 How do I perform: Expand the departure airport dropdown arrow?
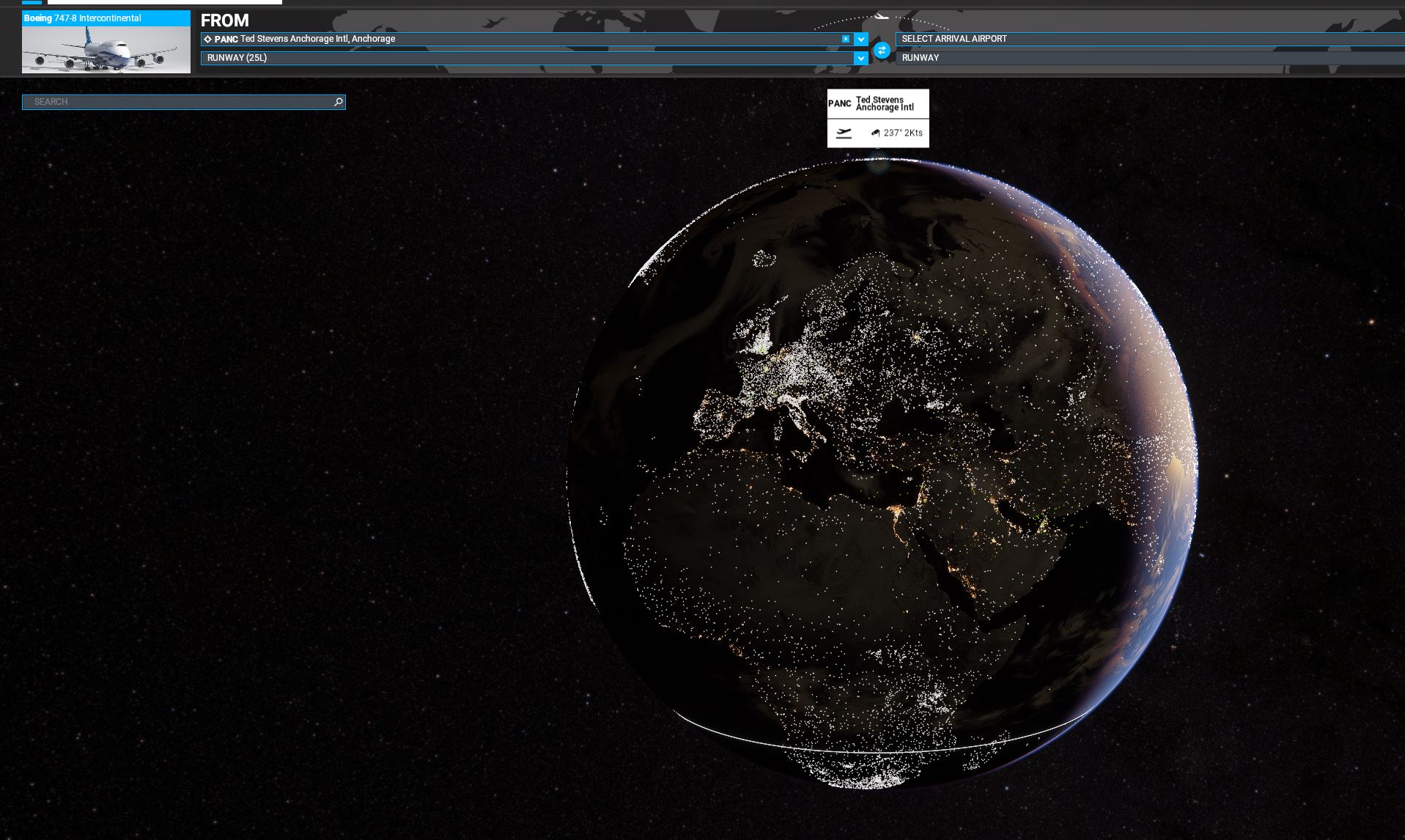click(x=861, y=39)
